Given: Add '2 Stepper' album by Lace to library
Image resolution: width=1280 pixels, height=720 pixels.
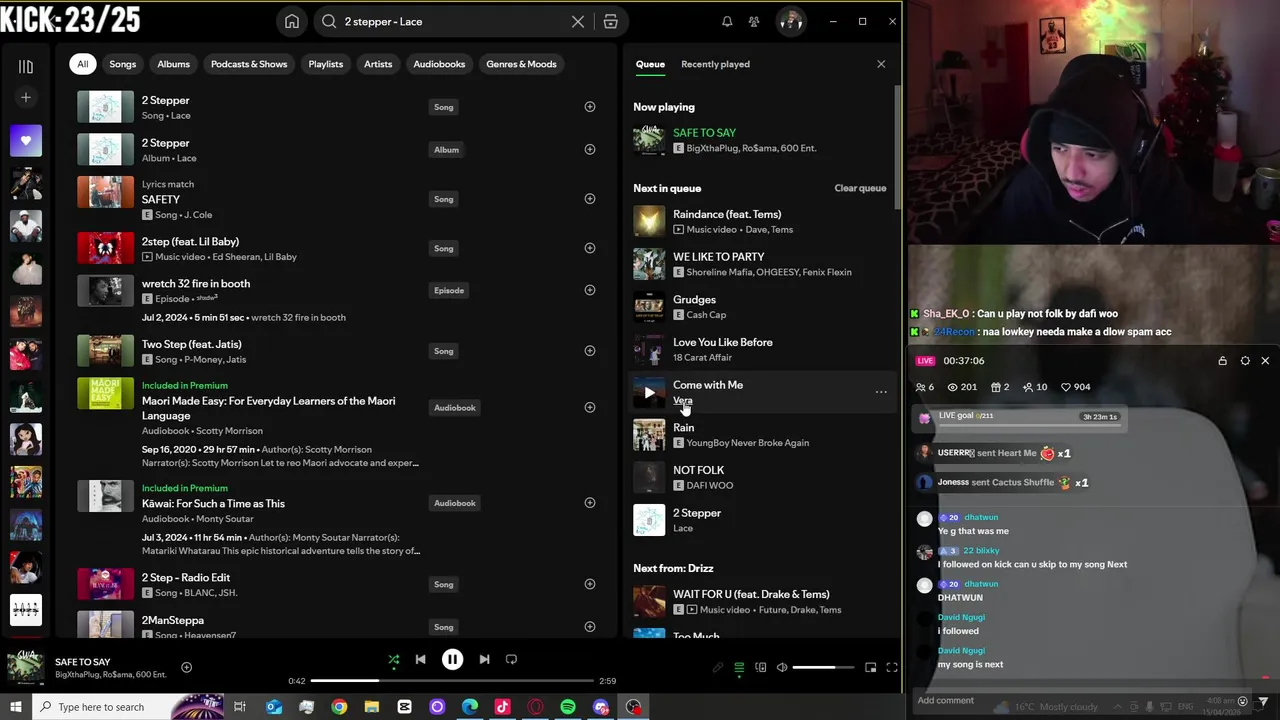Looking at the screenshot, I should click(590, 150).
